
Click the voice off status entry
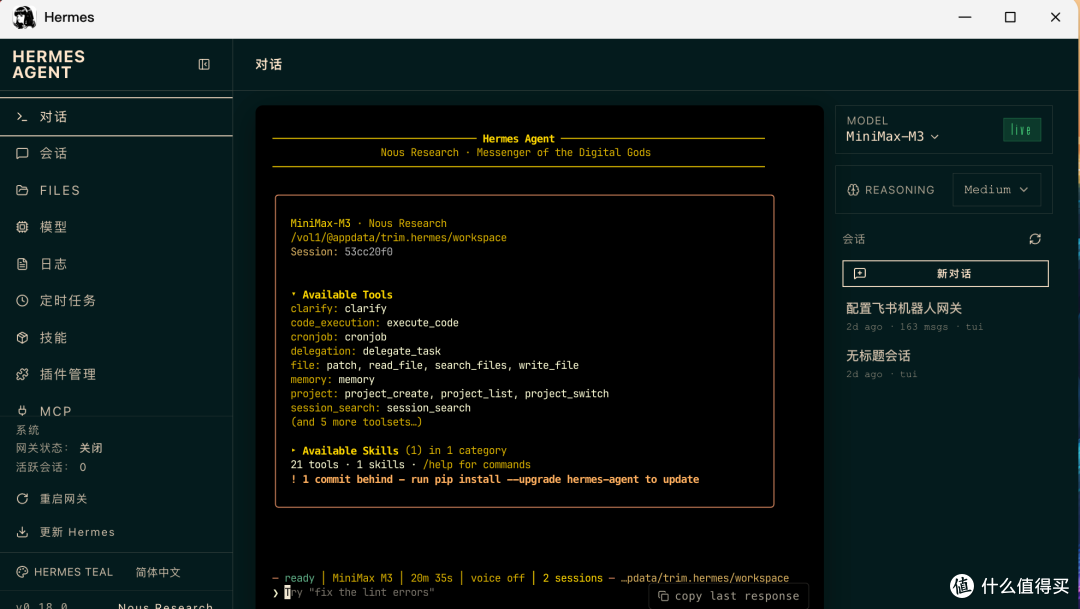(x=497, y=578)
